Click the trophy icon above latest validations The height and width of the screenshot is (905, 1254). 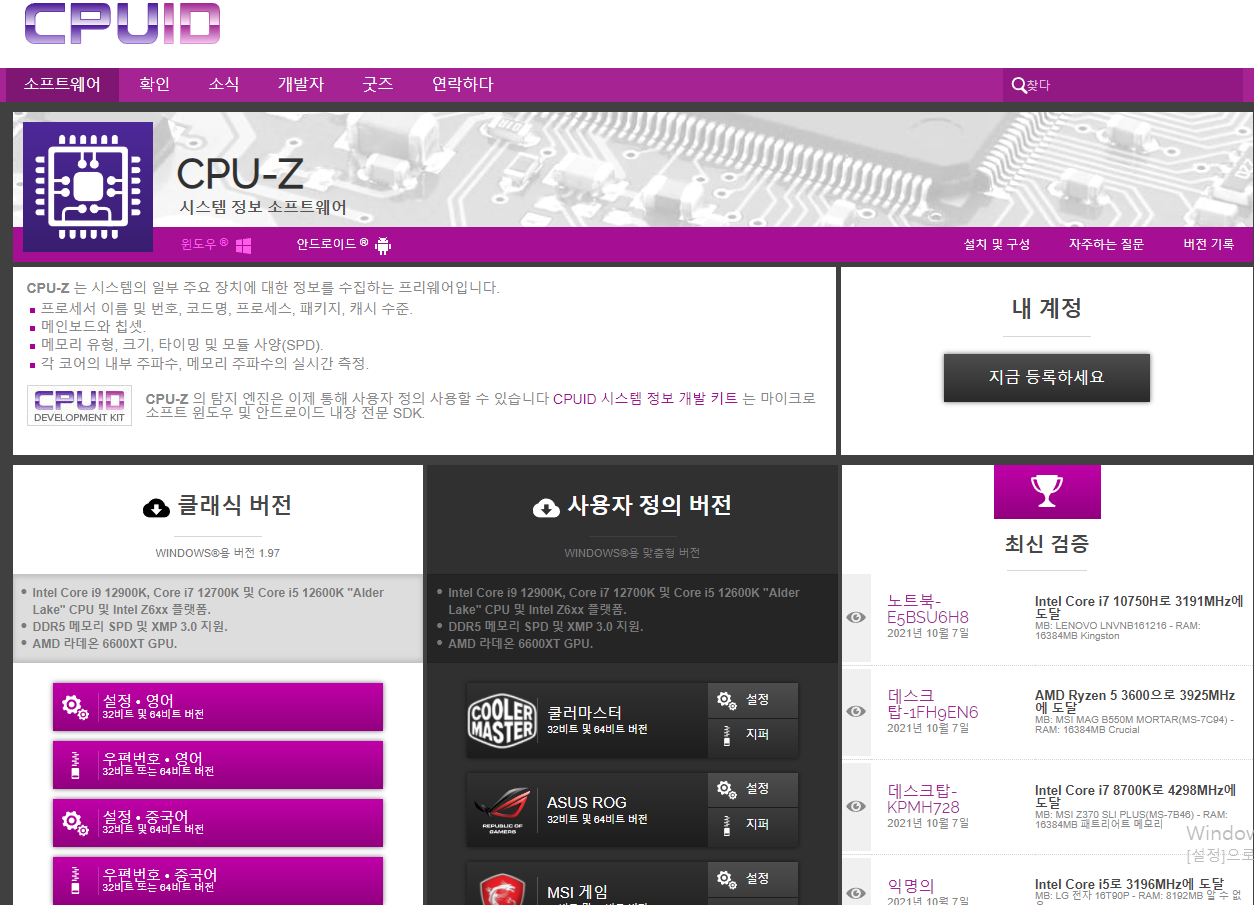[x=1047, y=491]
